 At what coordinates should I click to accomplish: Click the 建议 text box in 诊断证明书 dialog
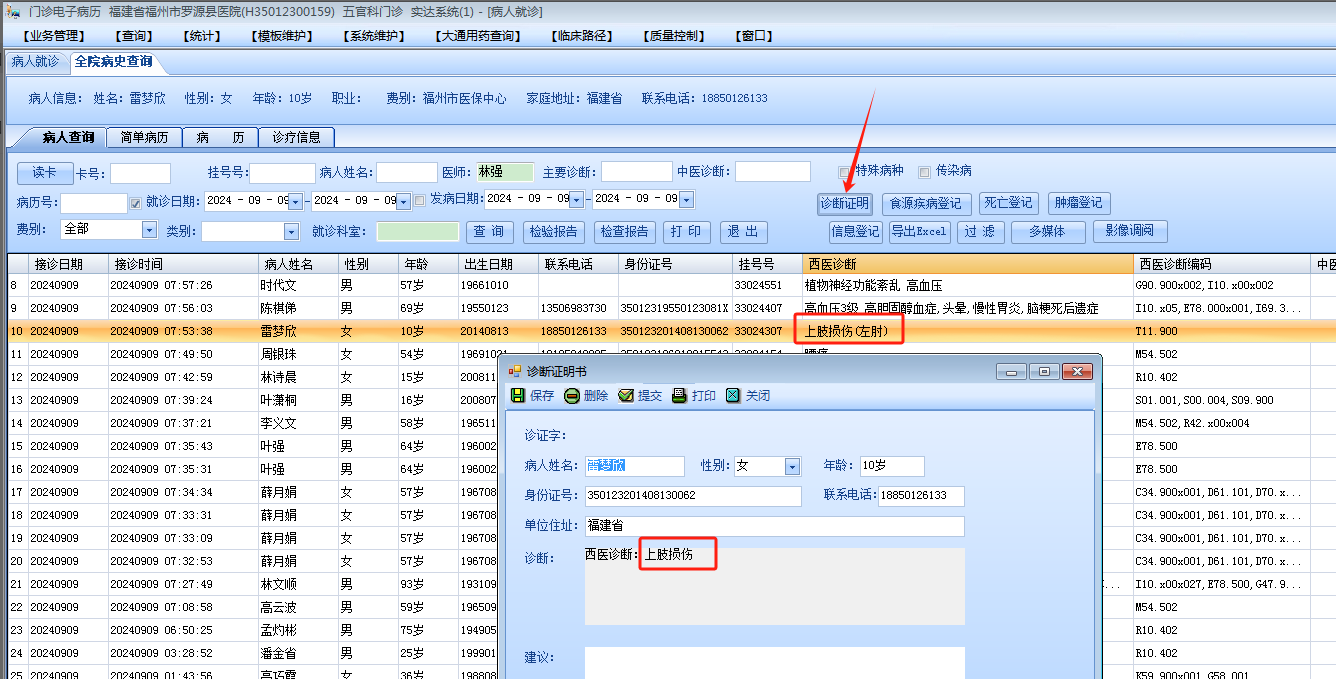(774, 663)
